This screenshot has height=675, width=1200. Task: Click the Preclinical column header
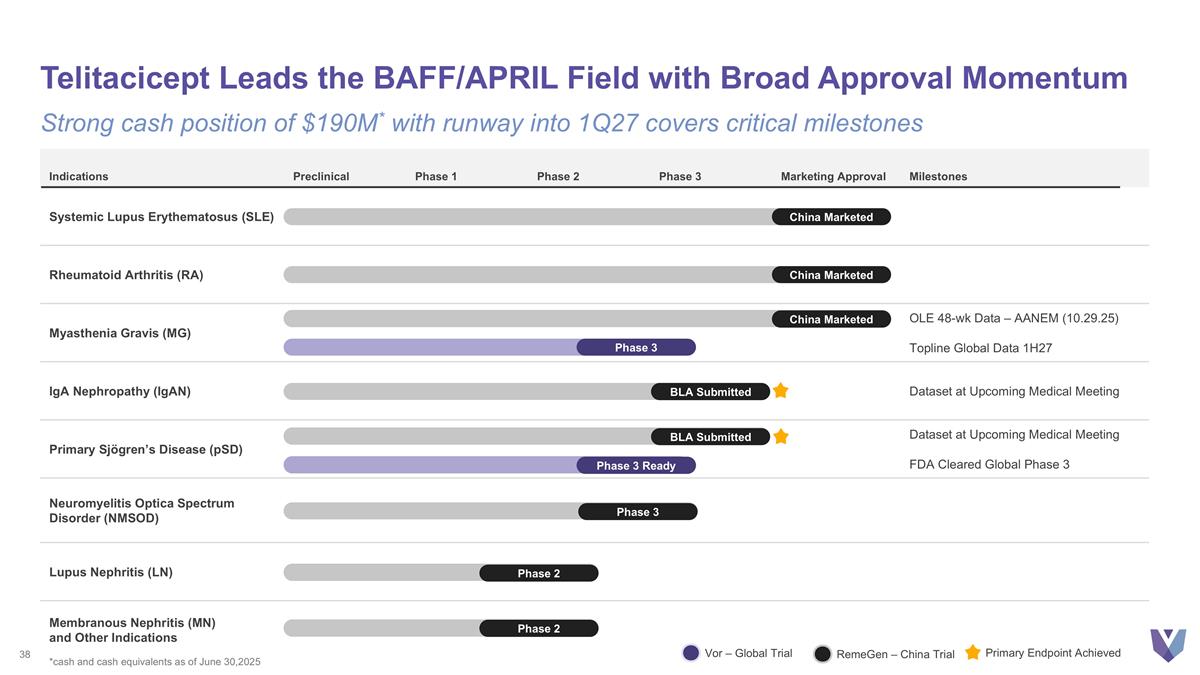pyautogui.click(x=321, y=177)
